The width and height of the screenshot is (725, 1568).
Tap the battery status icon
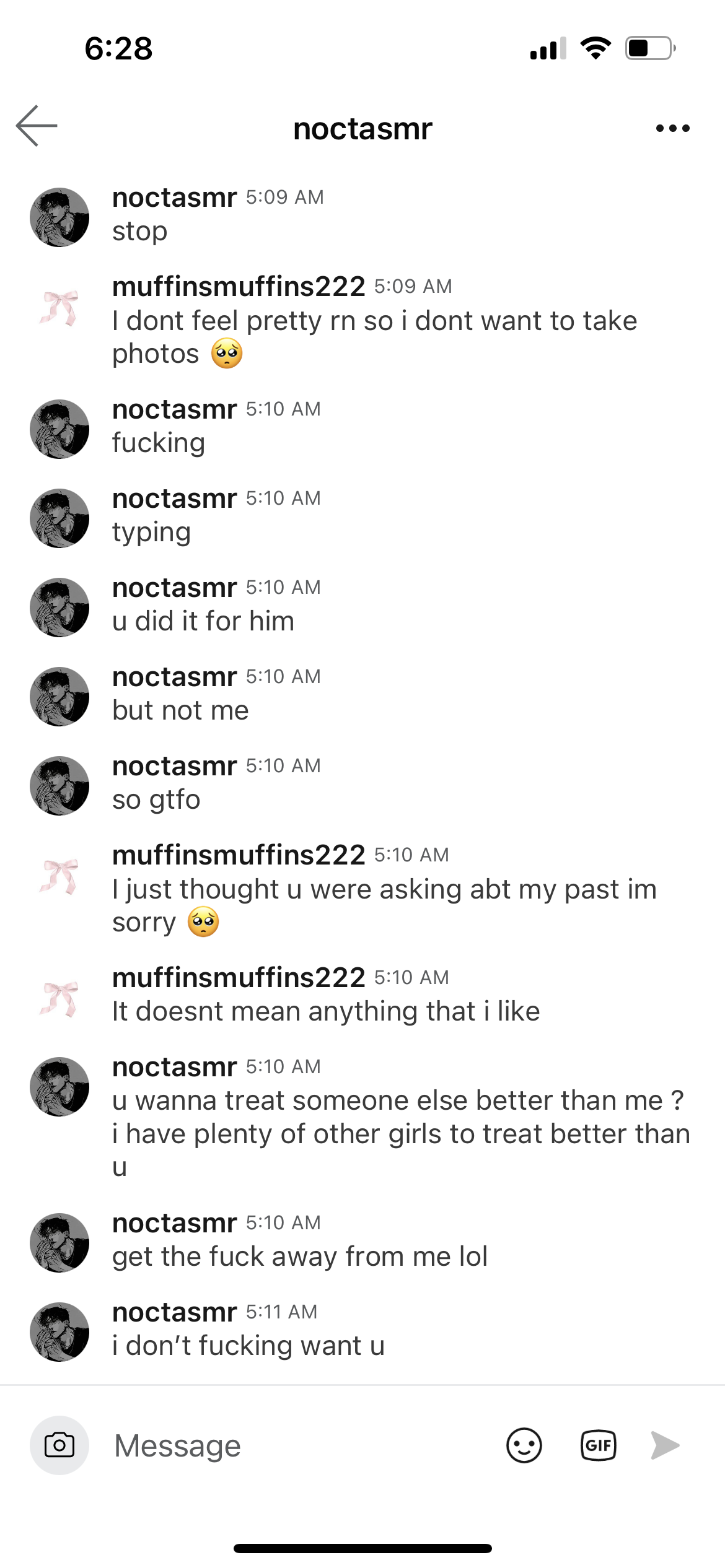pos(650,48)
